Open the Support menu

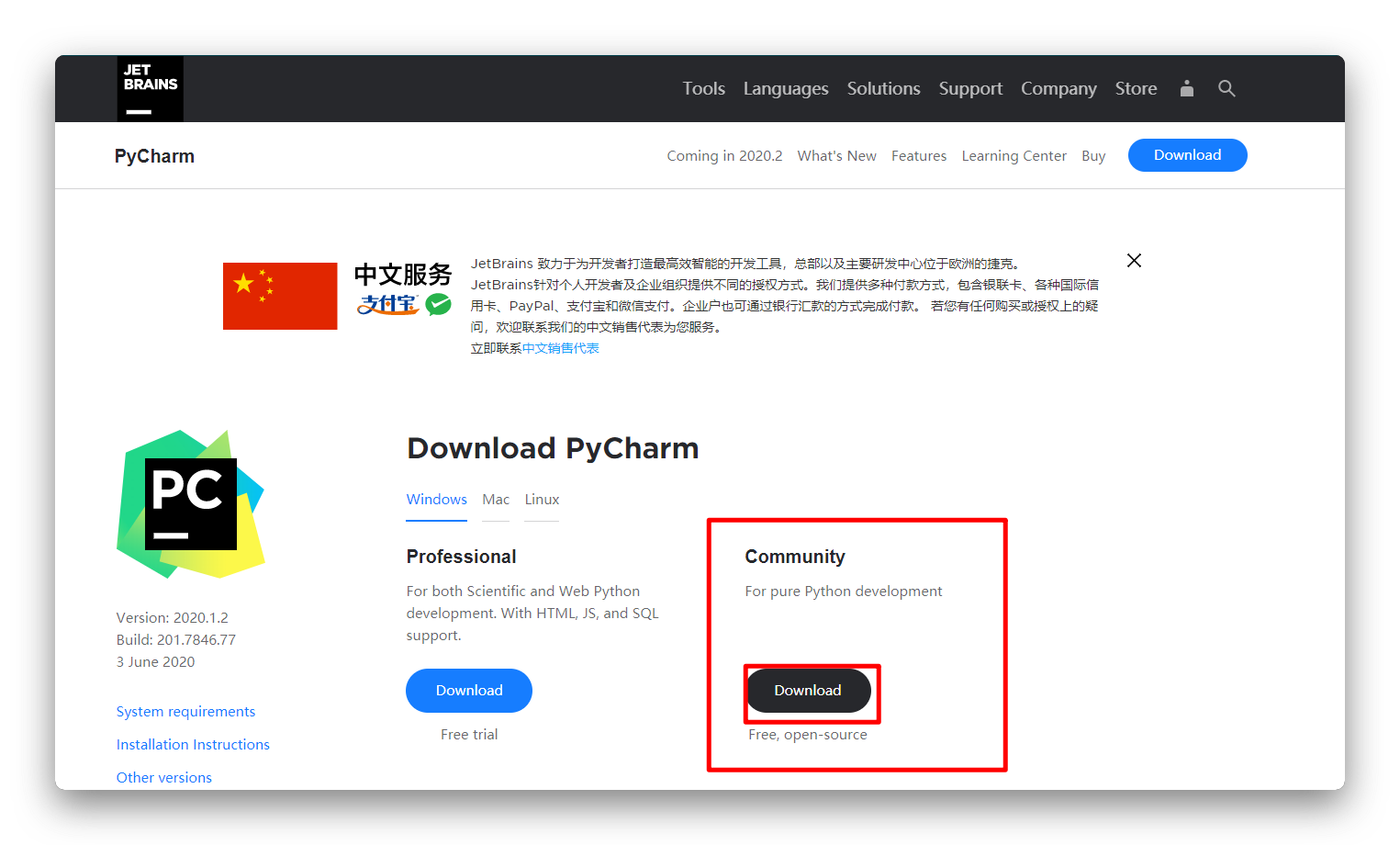[x=970, y=89]
